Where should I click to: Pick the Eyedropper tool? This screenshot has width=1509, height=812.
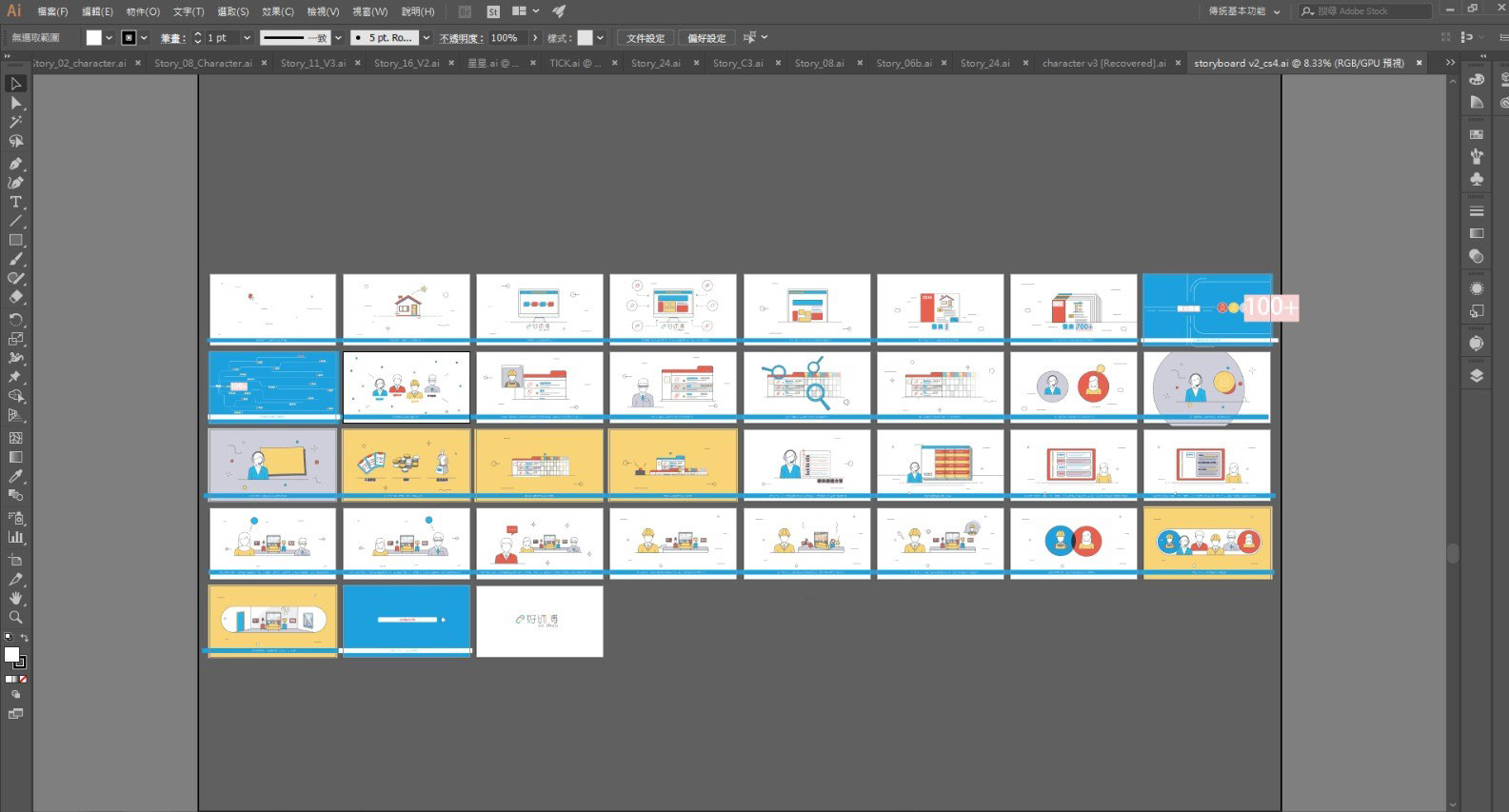click(x=15, y=476)
